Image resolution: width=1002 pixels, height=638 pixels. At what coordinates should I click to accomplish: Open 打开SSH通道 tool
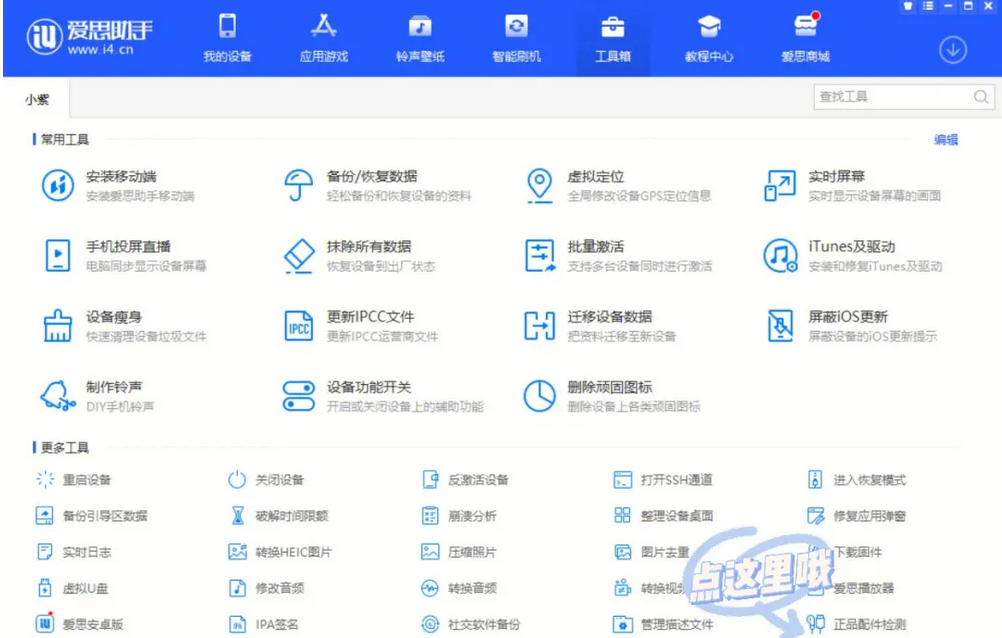663,479
